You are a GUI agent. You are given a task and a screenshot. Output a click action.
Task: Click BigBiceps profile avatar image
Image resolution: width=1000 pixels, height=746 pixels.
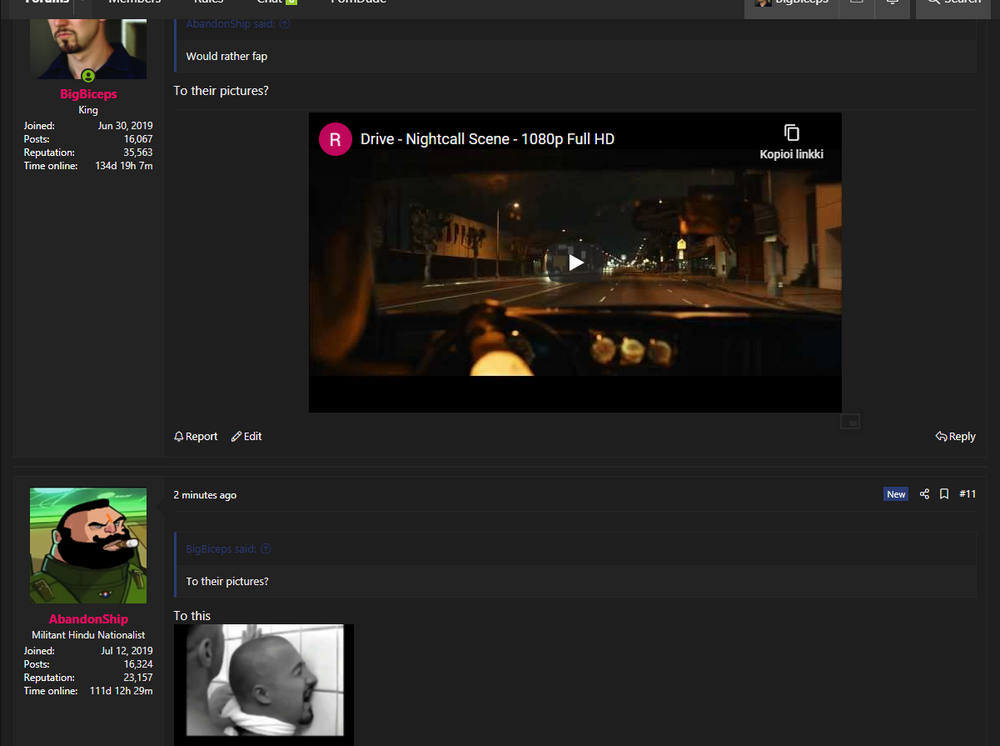pos(88,48)
